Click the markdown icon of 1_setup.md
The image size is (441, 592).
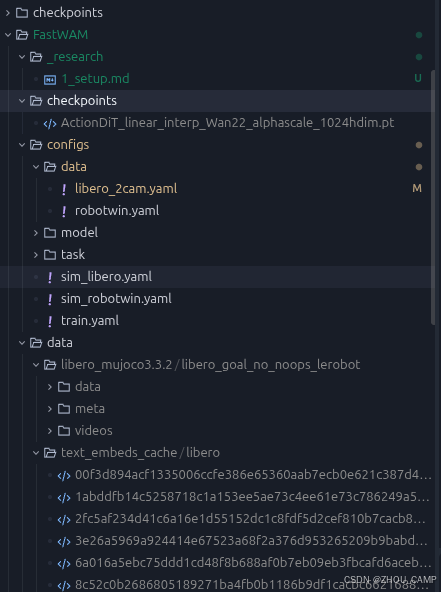[x=50, y=79]
